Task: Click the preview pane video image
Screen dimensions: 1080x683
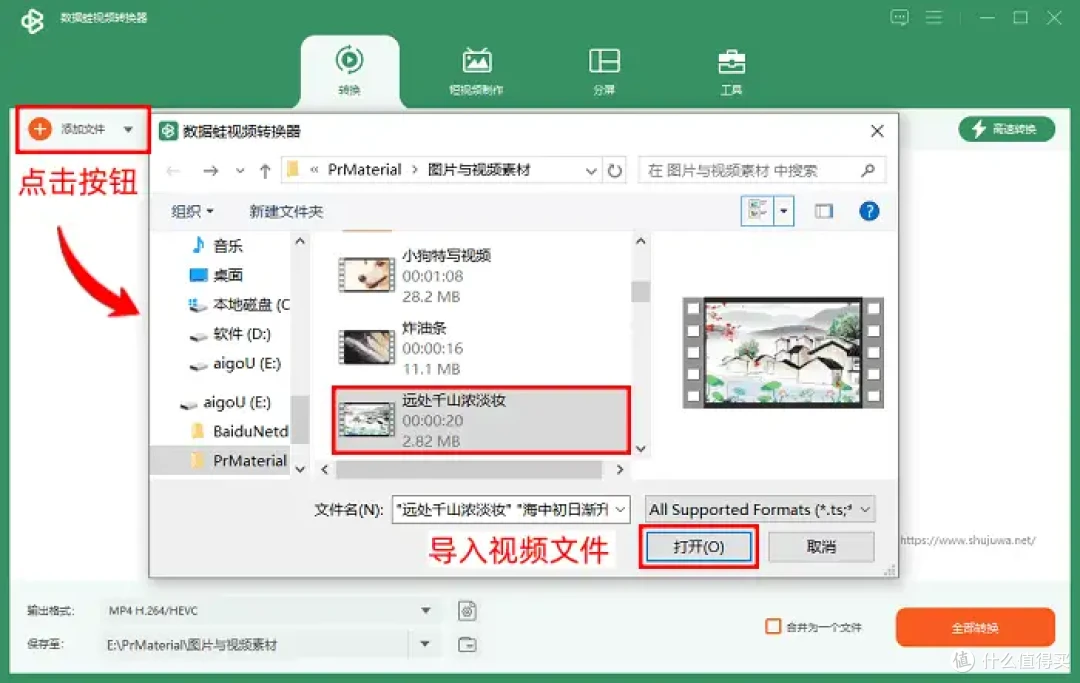Action: [782, 353]
